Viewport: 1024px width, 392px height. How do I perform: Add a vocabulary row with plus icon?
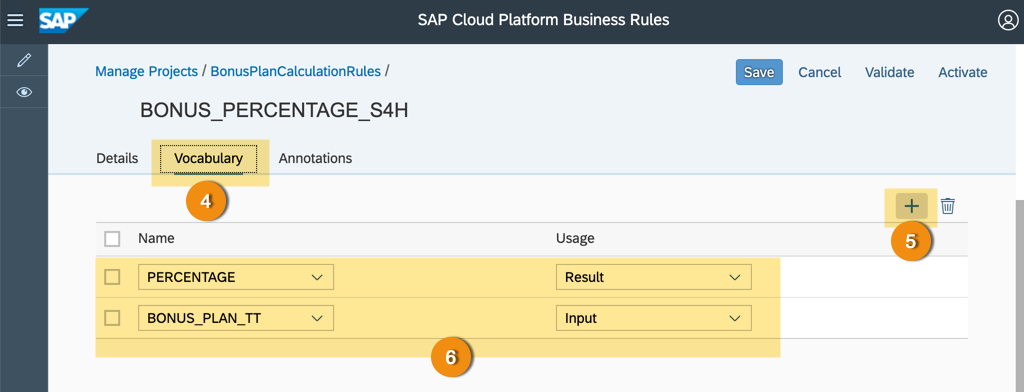coord(911,206)
